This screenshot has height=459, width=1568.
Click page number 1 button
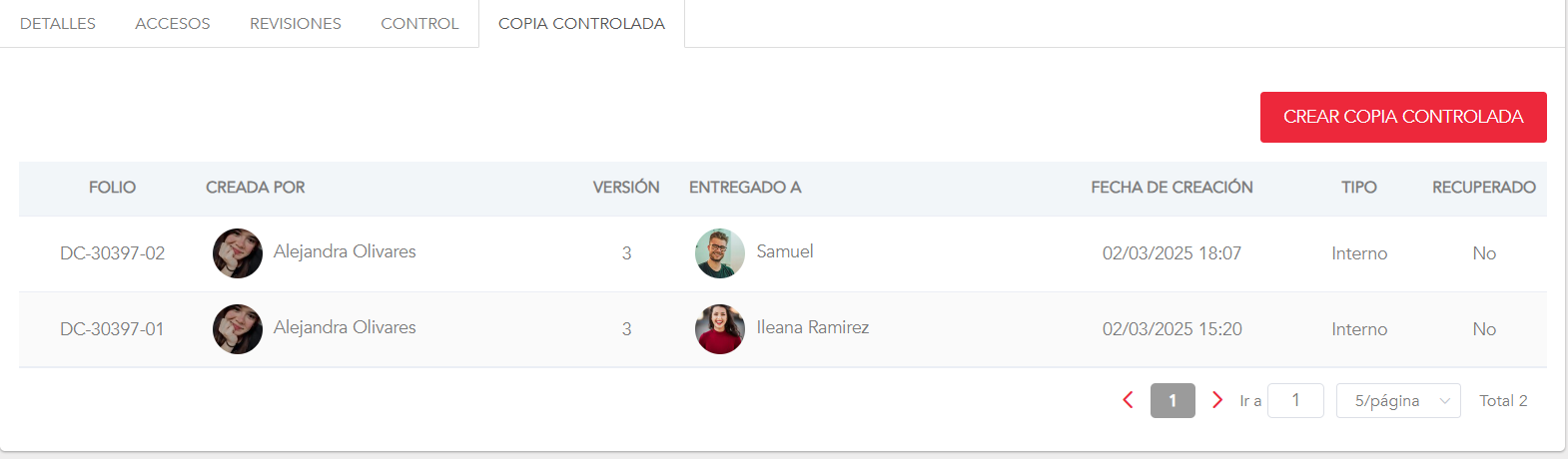tap(1173, 400)
